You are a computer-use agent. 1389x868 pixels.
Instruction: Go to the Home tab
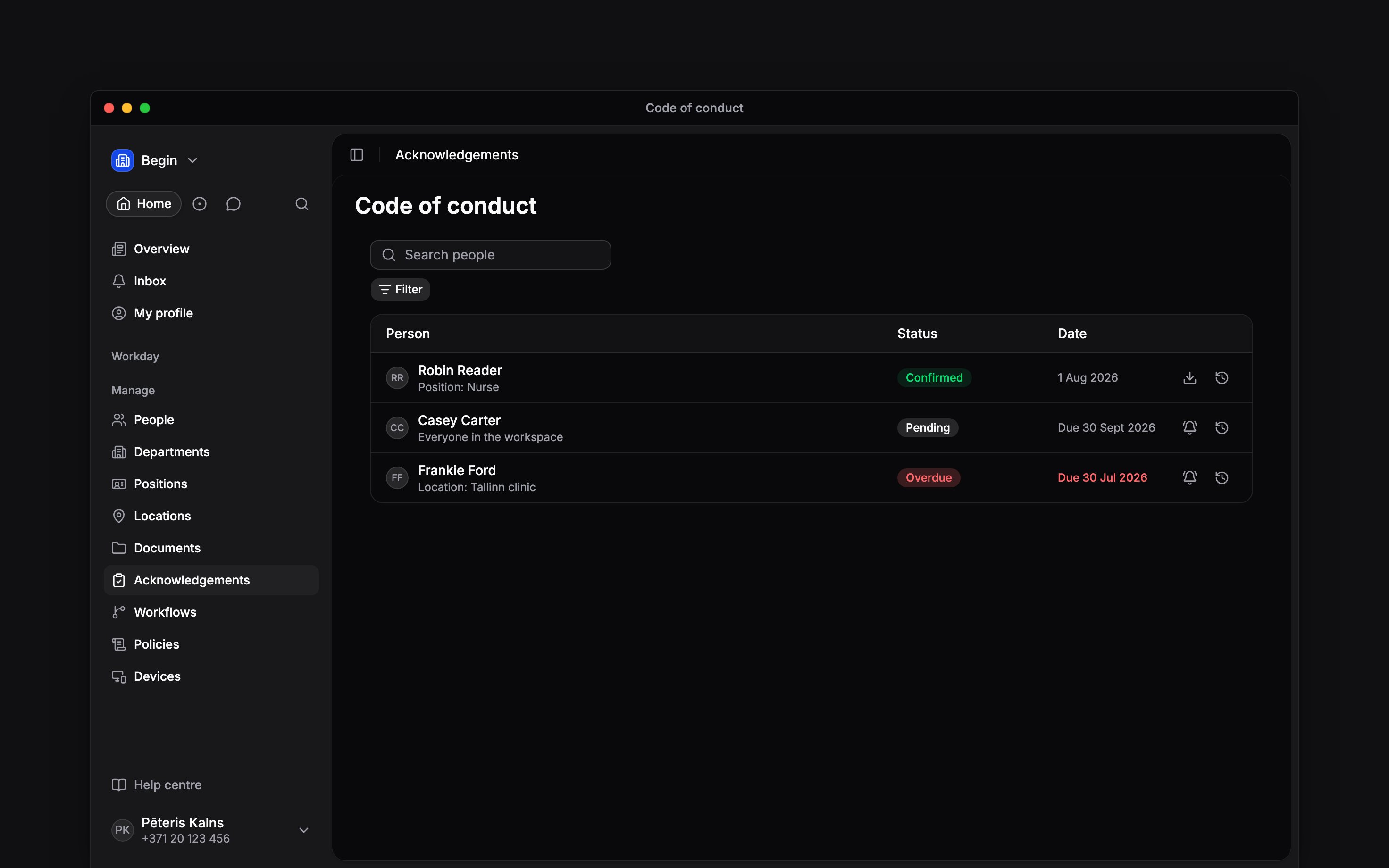coord(143,204)
